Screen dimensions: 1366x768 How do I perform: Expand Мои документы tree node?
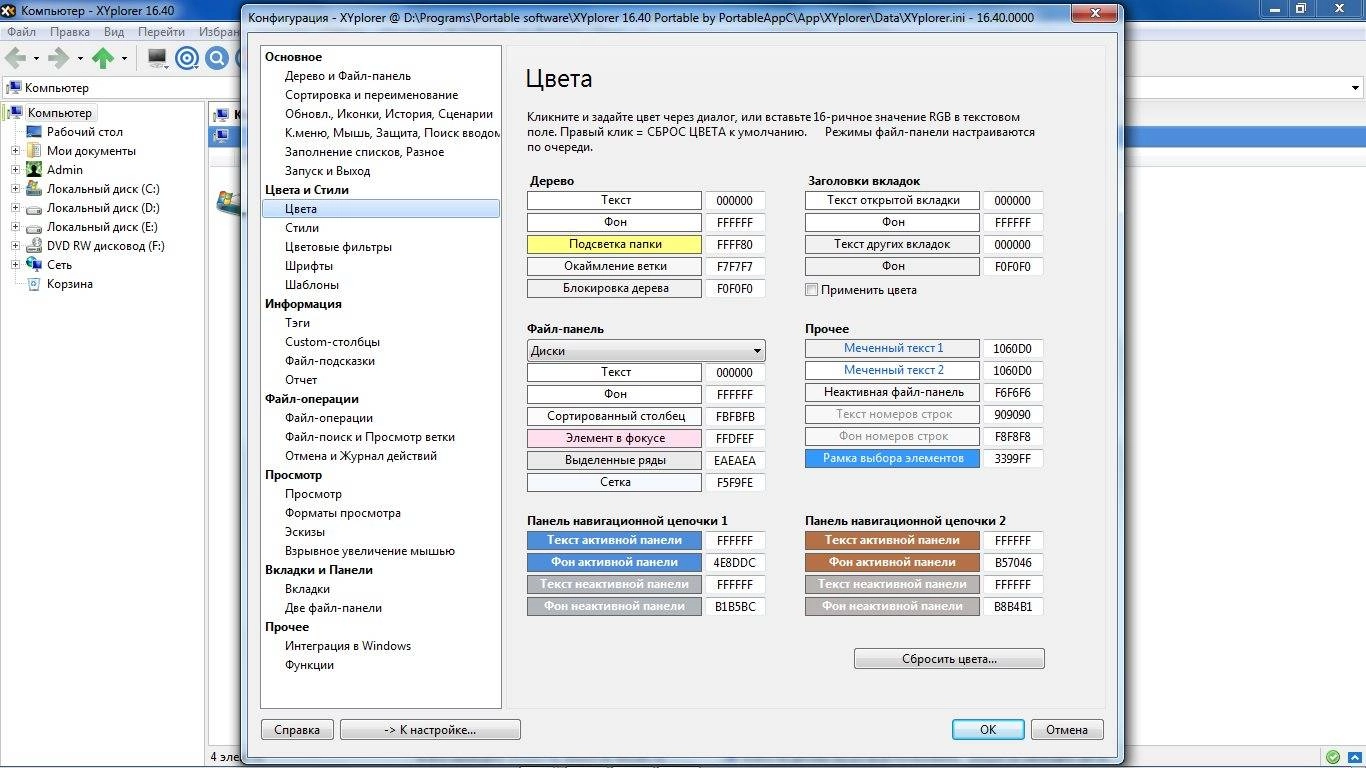click(15, 151)
